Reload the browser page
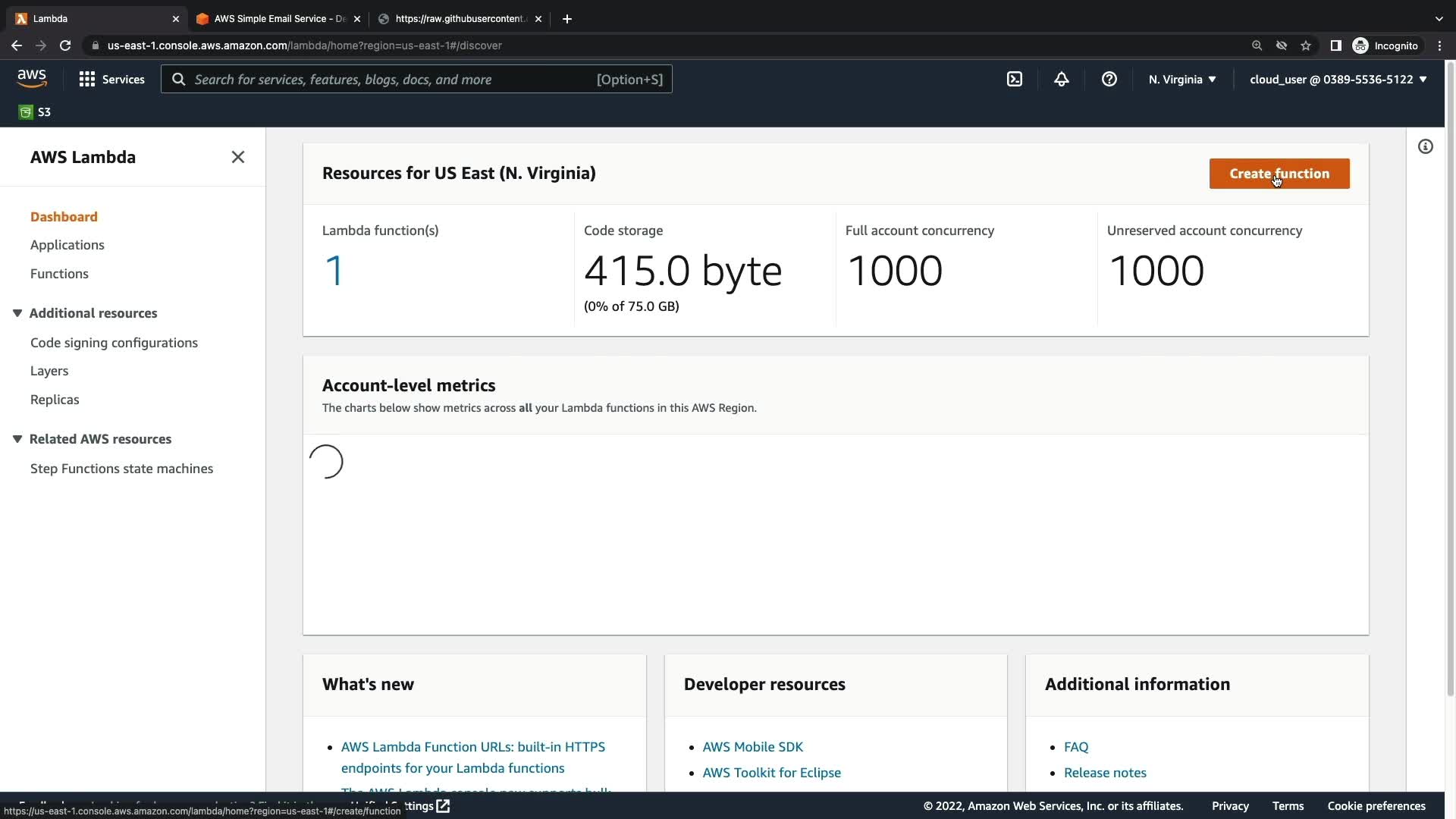Screen dimensions: 1456x819 65,45
